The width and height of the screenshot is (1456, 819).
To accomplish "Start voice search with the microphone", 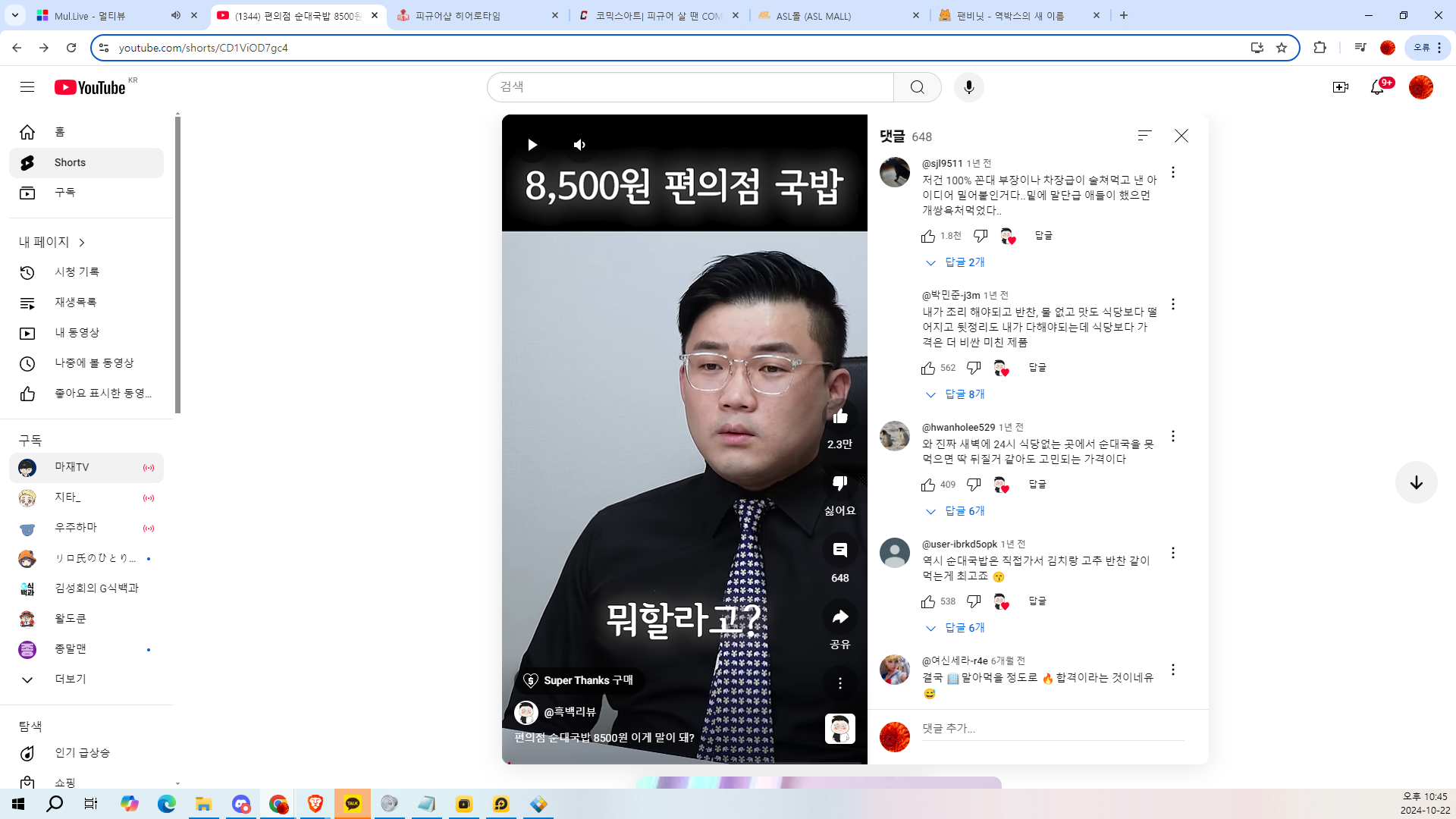I will 968,87.
